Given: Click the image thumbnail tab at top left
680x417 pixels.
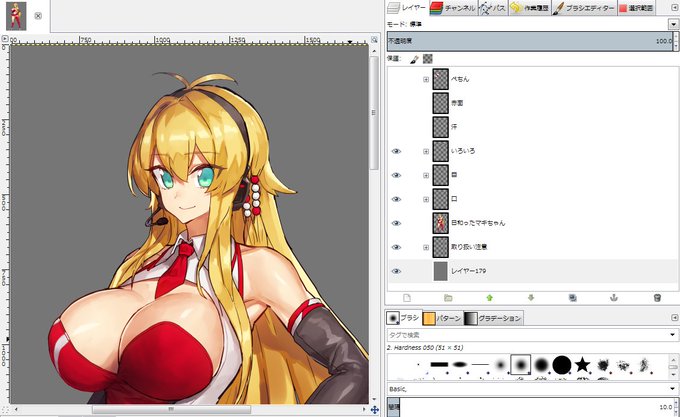Looking at the screenshot, I should [16, 16].
